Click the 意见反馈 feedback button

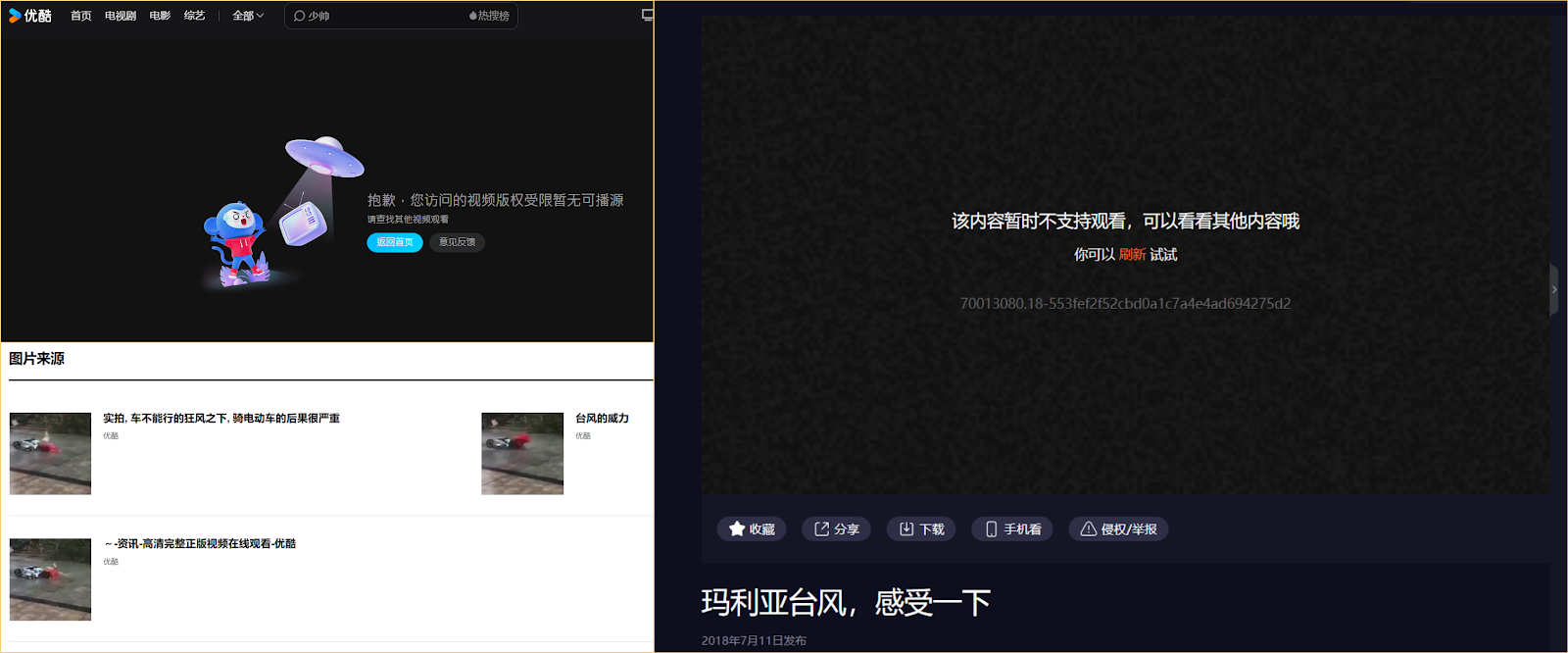(457, 242)
